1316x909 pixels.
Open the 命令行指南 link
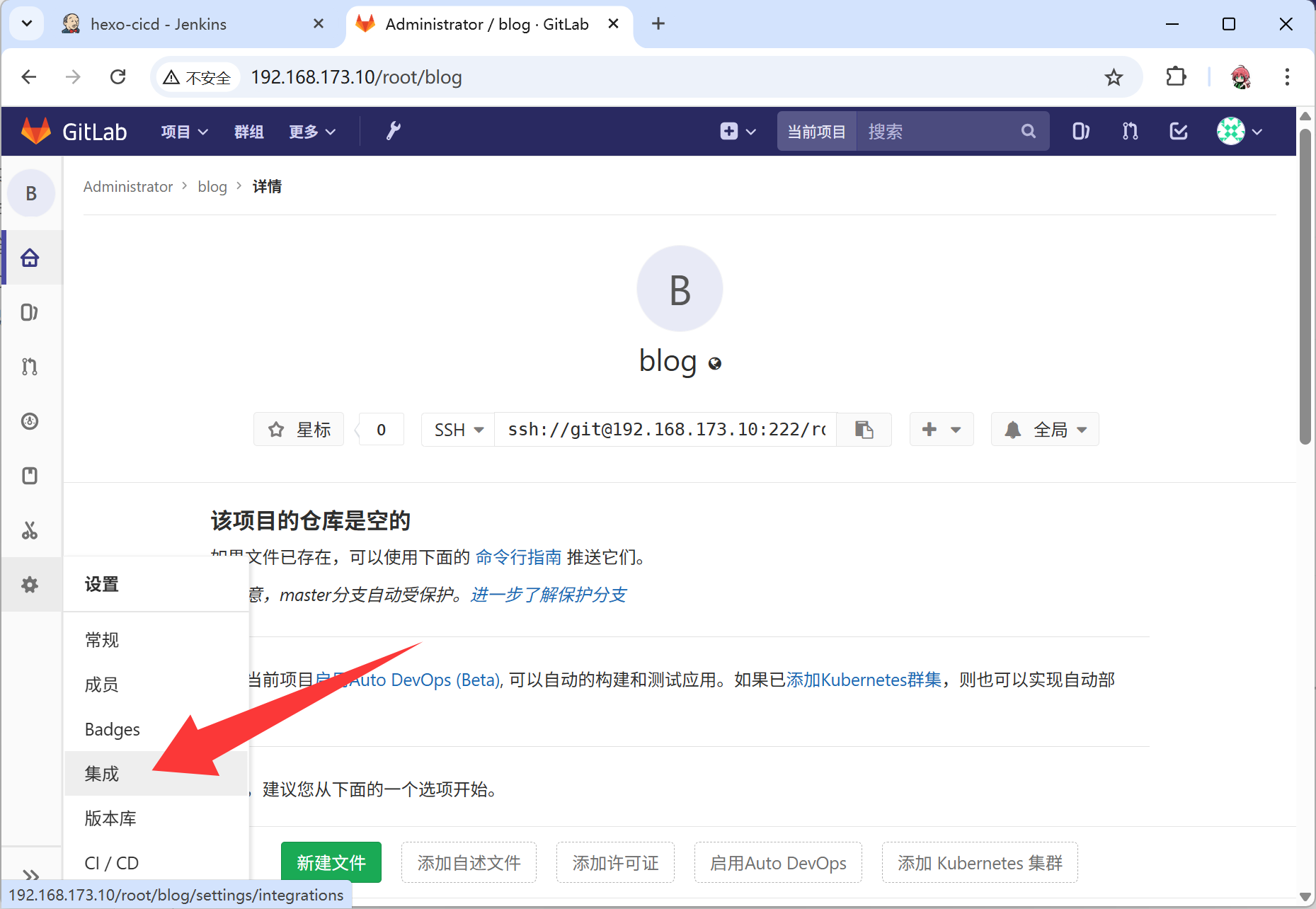coord(518,557)
